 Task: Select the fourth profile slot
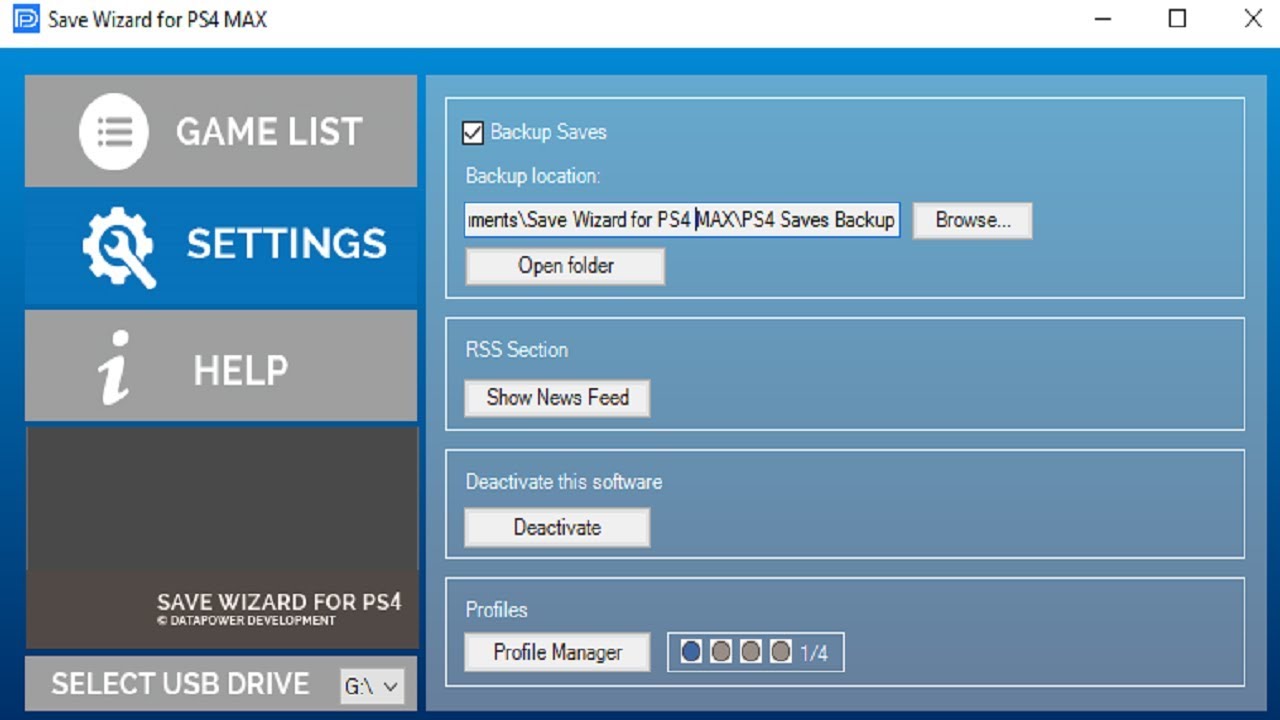781,650
